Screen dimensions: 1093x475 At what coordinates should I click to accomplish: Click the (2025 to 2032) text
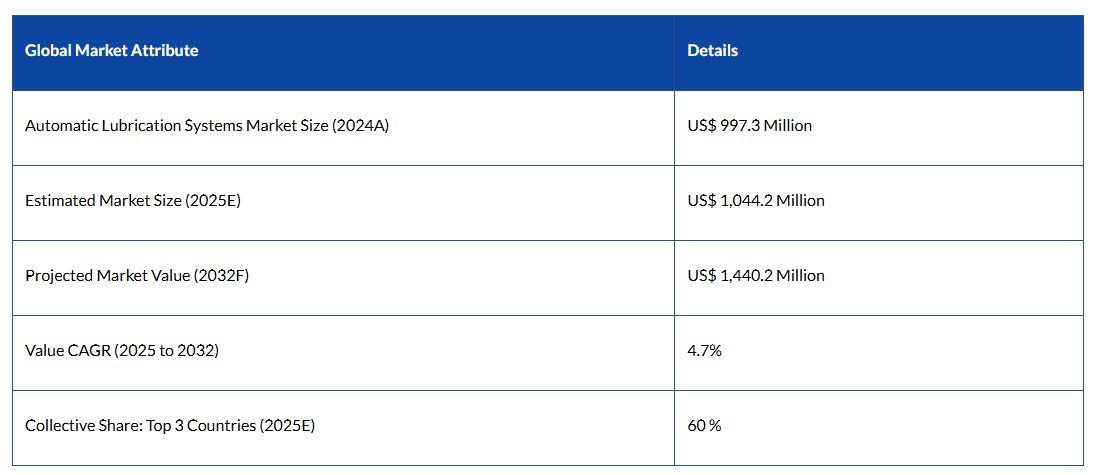165,351
